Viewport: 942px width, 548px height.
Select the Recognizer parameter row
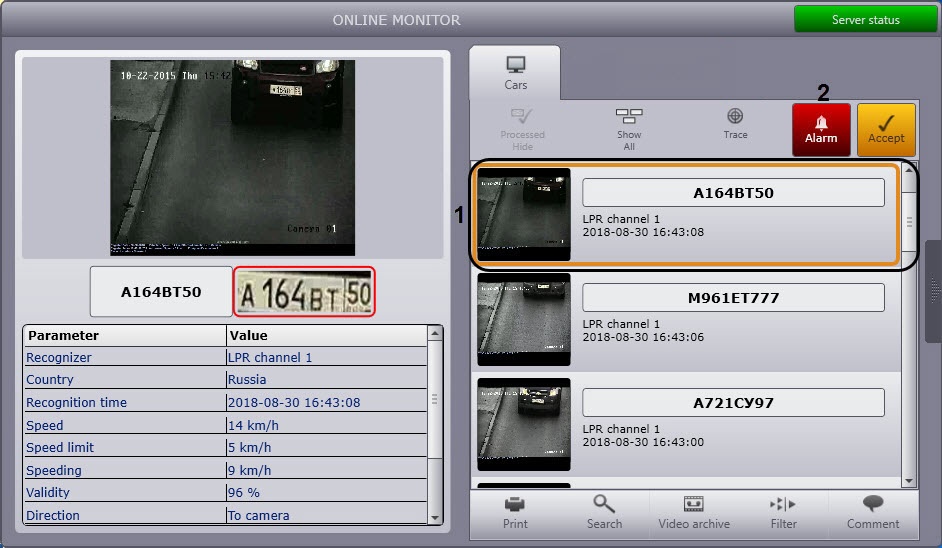click(225, 358)
